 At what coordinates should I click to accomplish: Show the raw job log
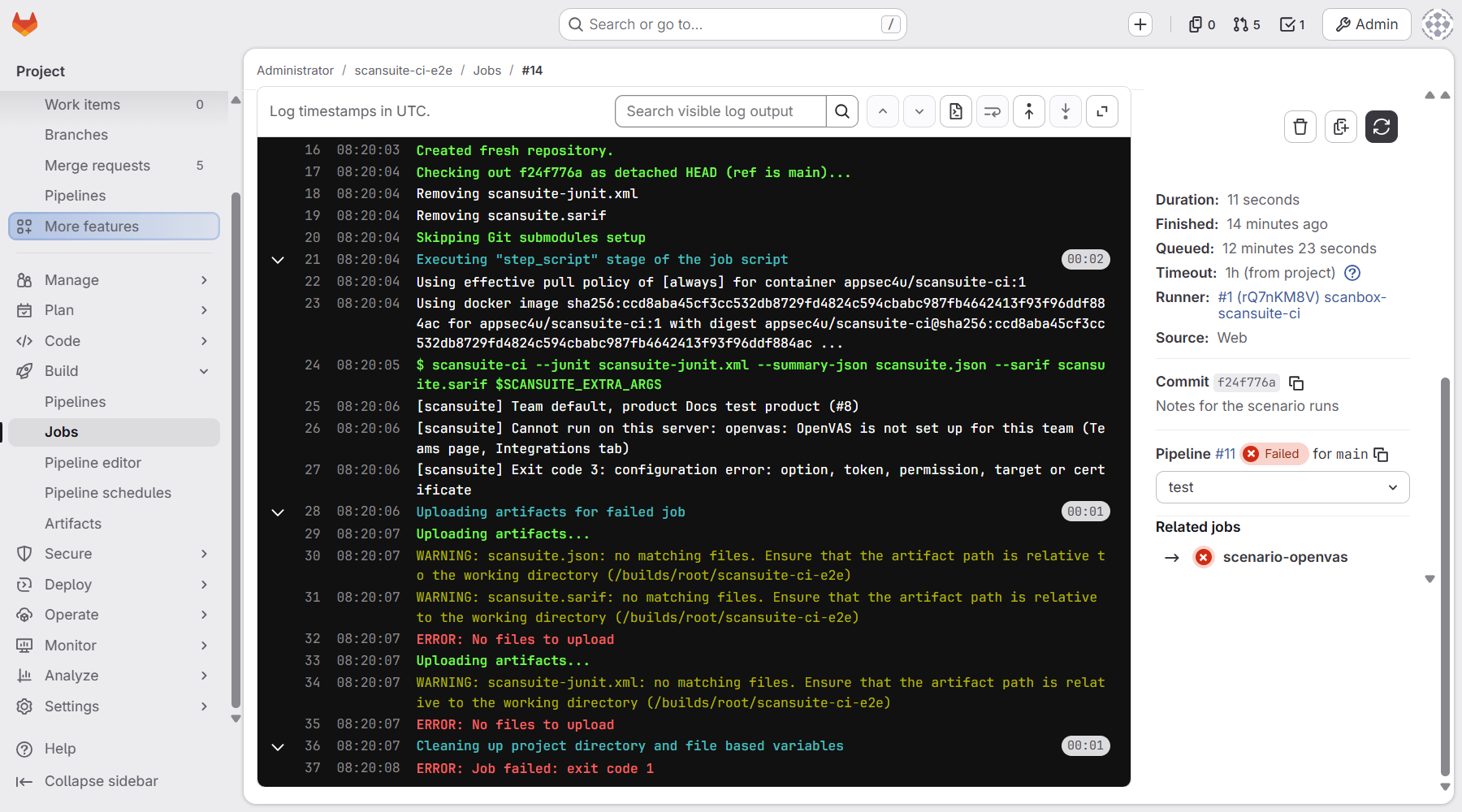[x=956, y=111]
